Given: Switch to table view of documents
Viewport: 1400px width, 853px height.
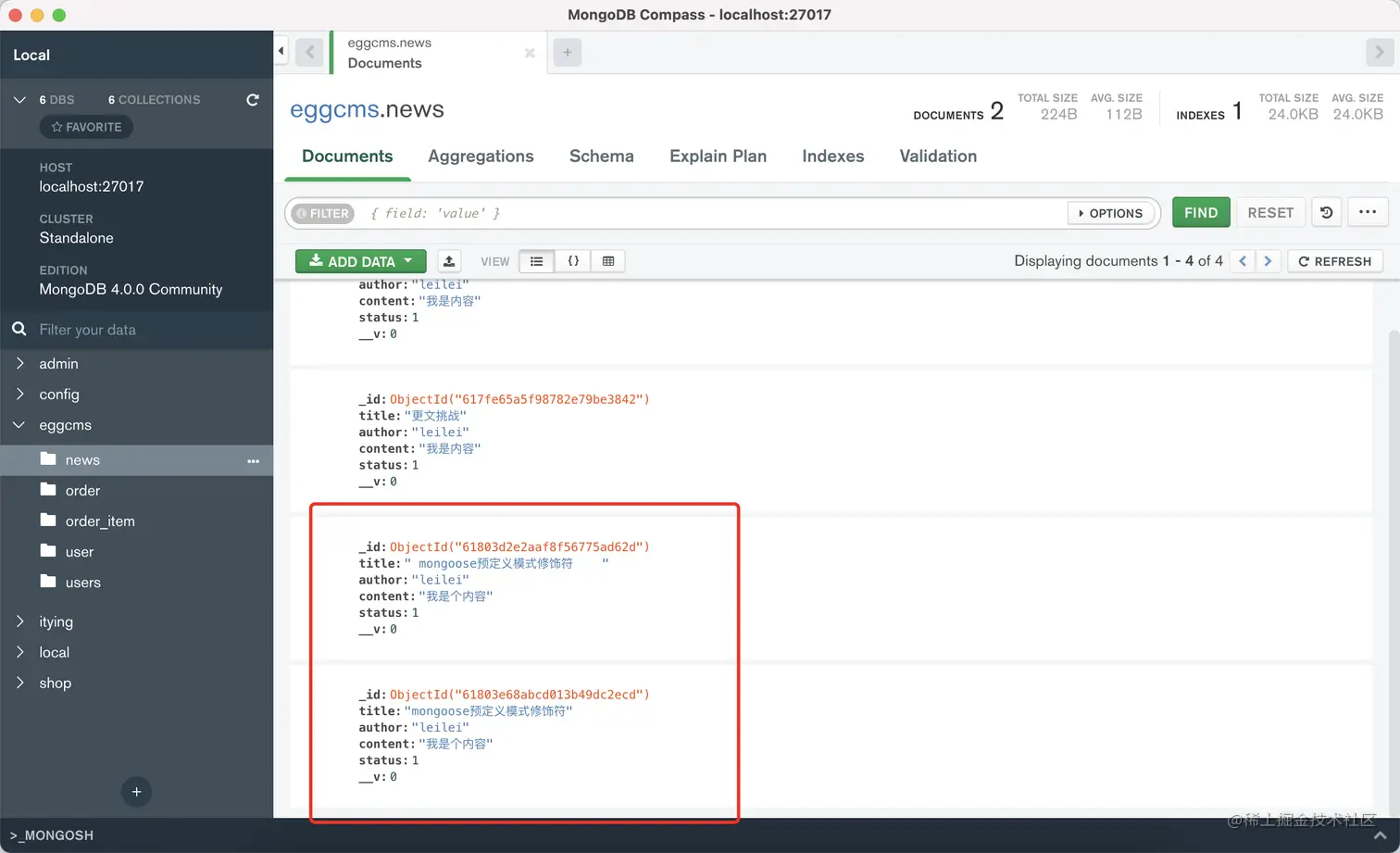Looking at the screenshot, I should 608,261.
